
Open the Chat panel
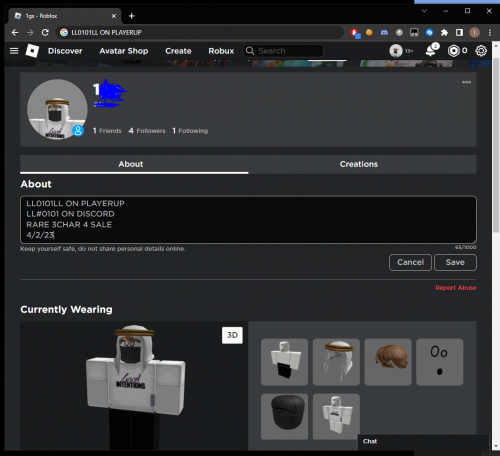(423, 441)
